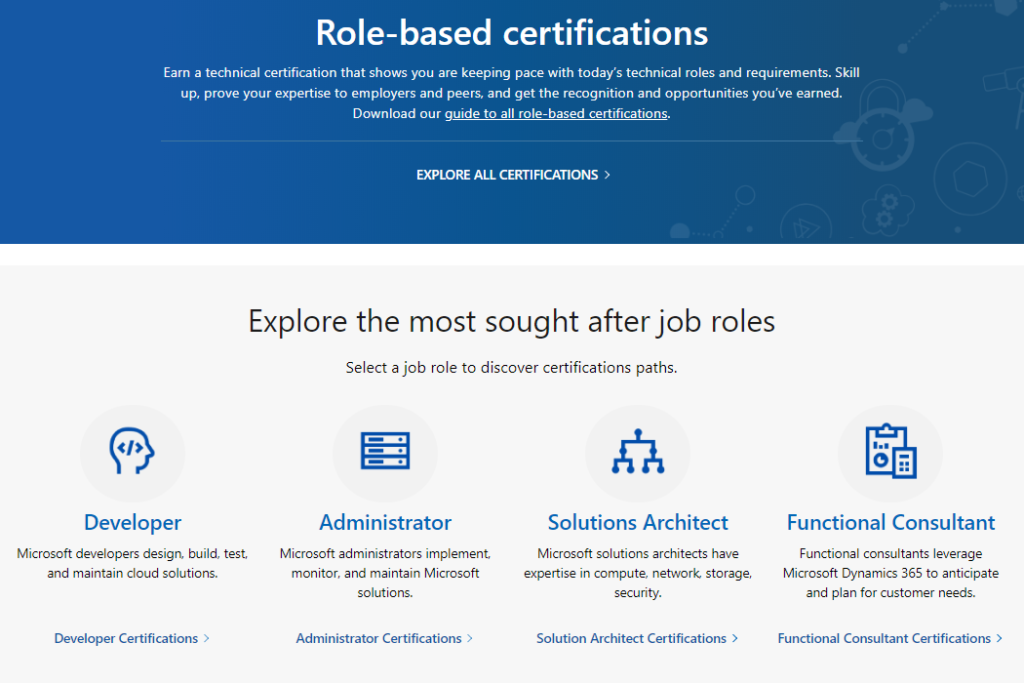This screenshot has height=683, width=1024.
Task: Click the 'Microsoft administrators implement' description
Action: (x=385, y=573)
